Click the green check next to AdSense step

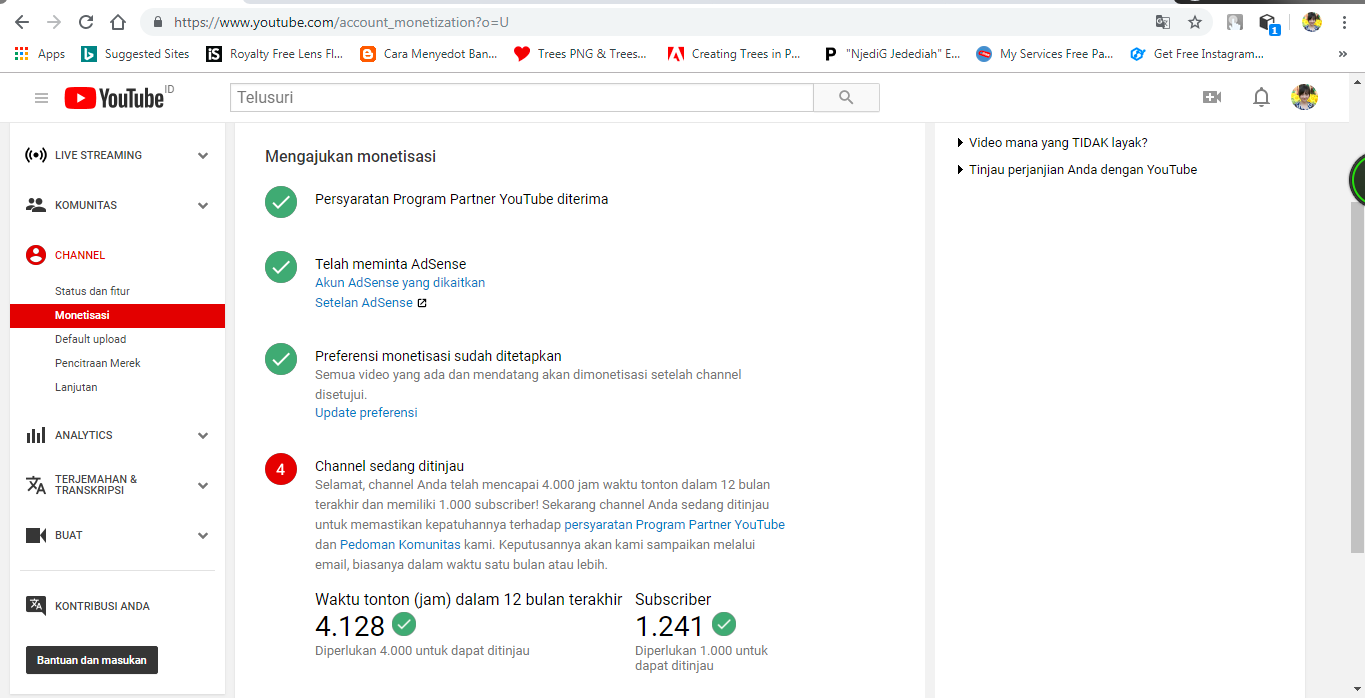pos(281,268)
